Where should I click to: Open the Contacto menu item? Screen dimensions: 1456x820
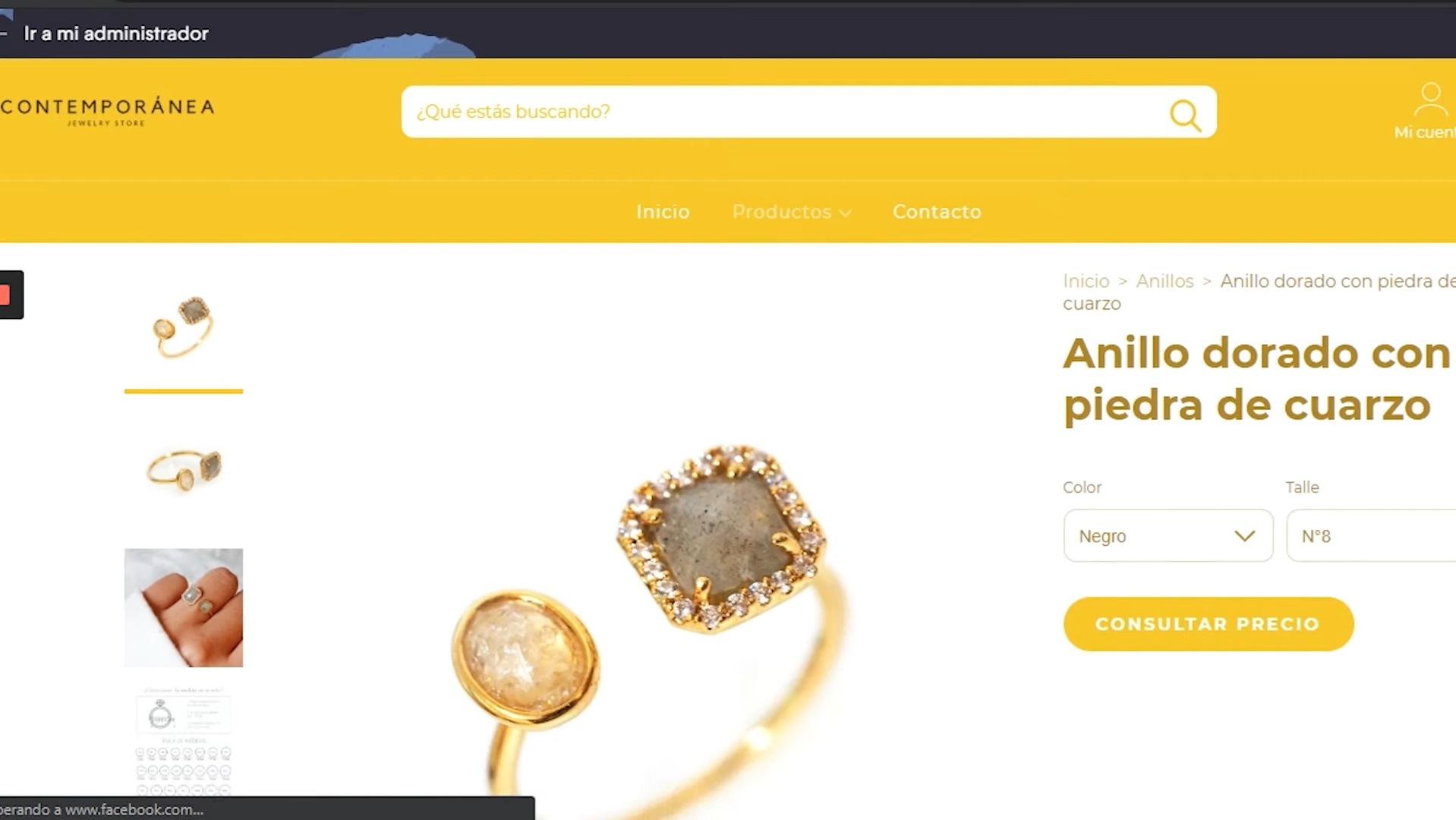coord(937,212)
